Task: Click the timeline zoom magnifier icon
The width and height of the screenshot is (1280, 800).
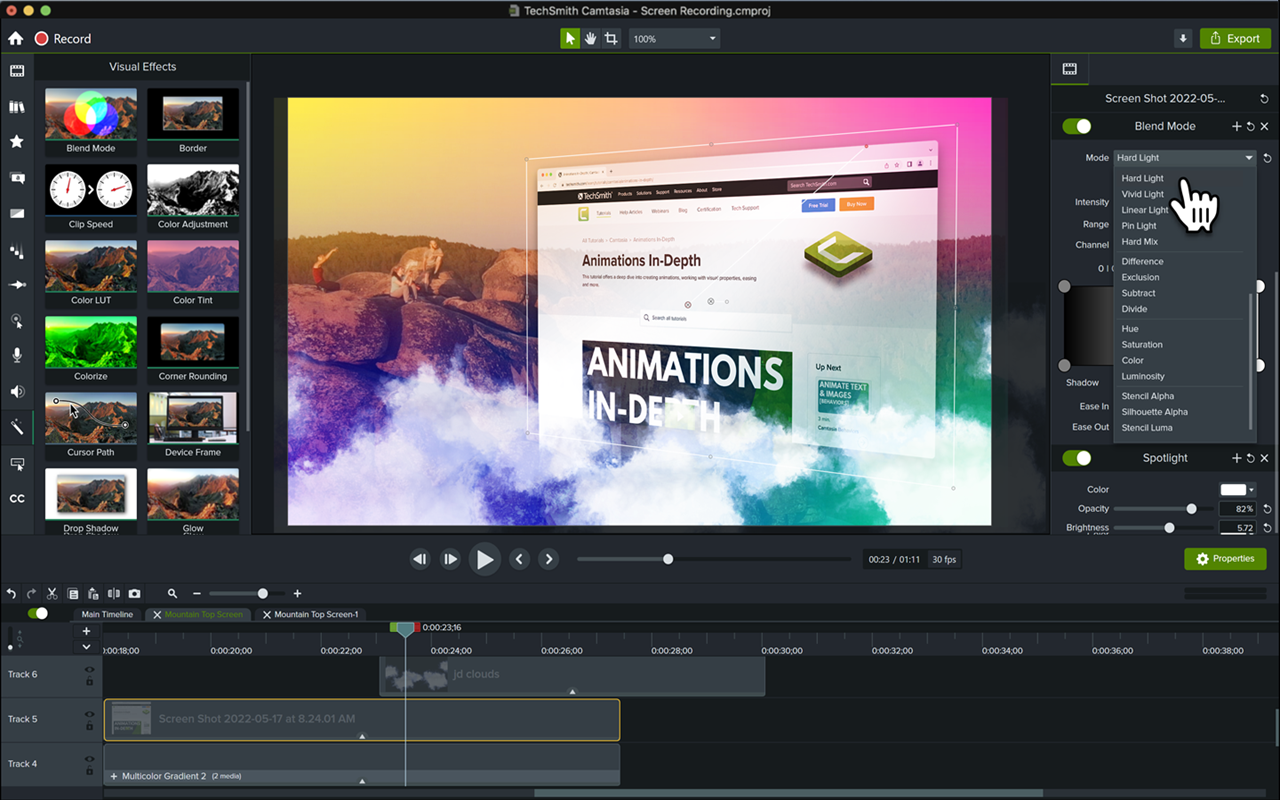Action: tap(173, 593)
